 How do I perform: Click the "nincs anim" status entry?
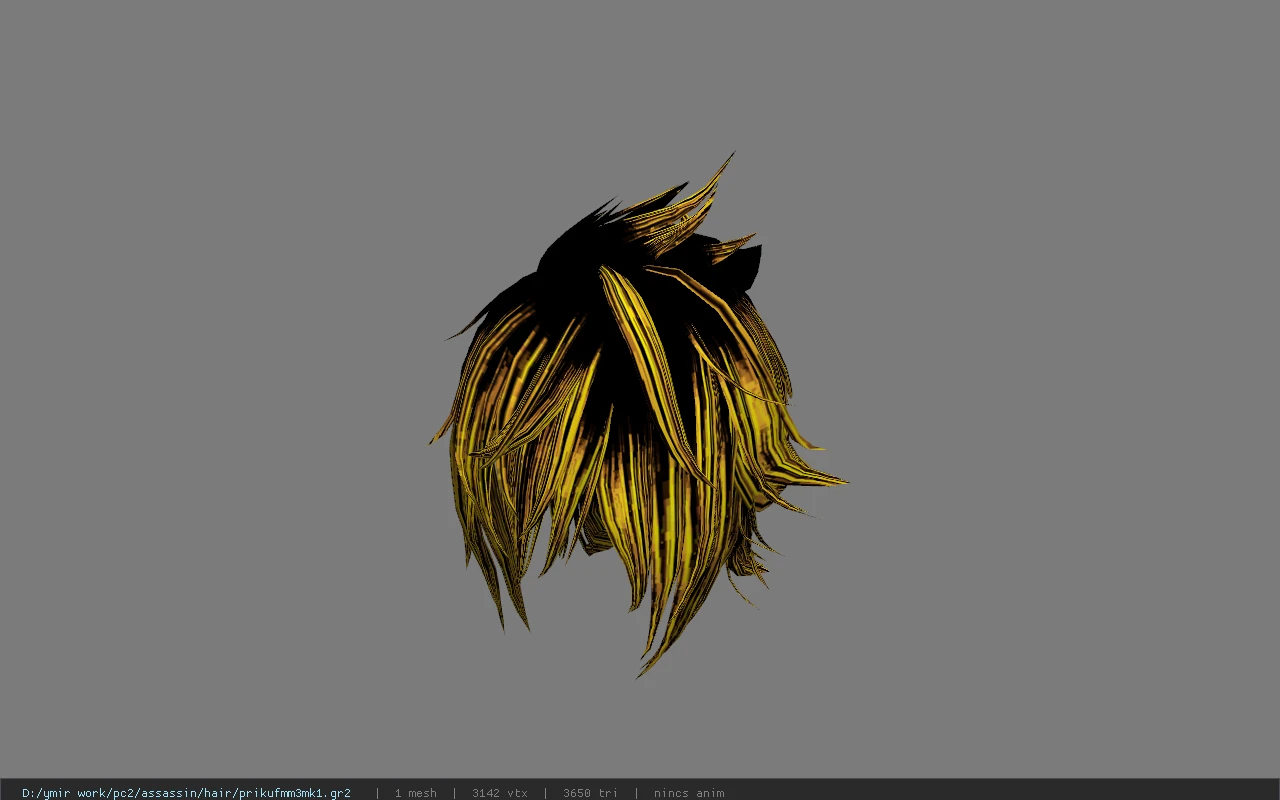(689, 793)
